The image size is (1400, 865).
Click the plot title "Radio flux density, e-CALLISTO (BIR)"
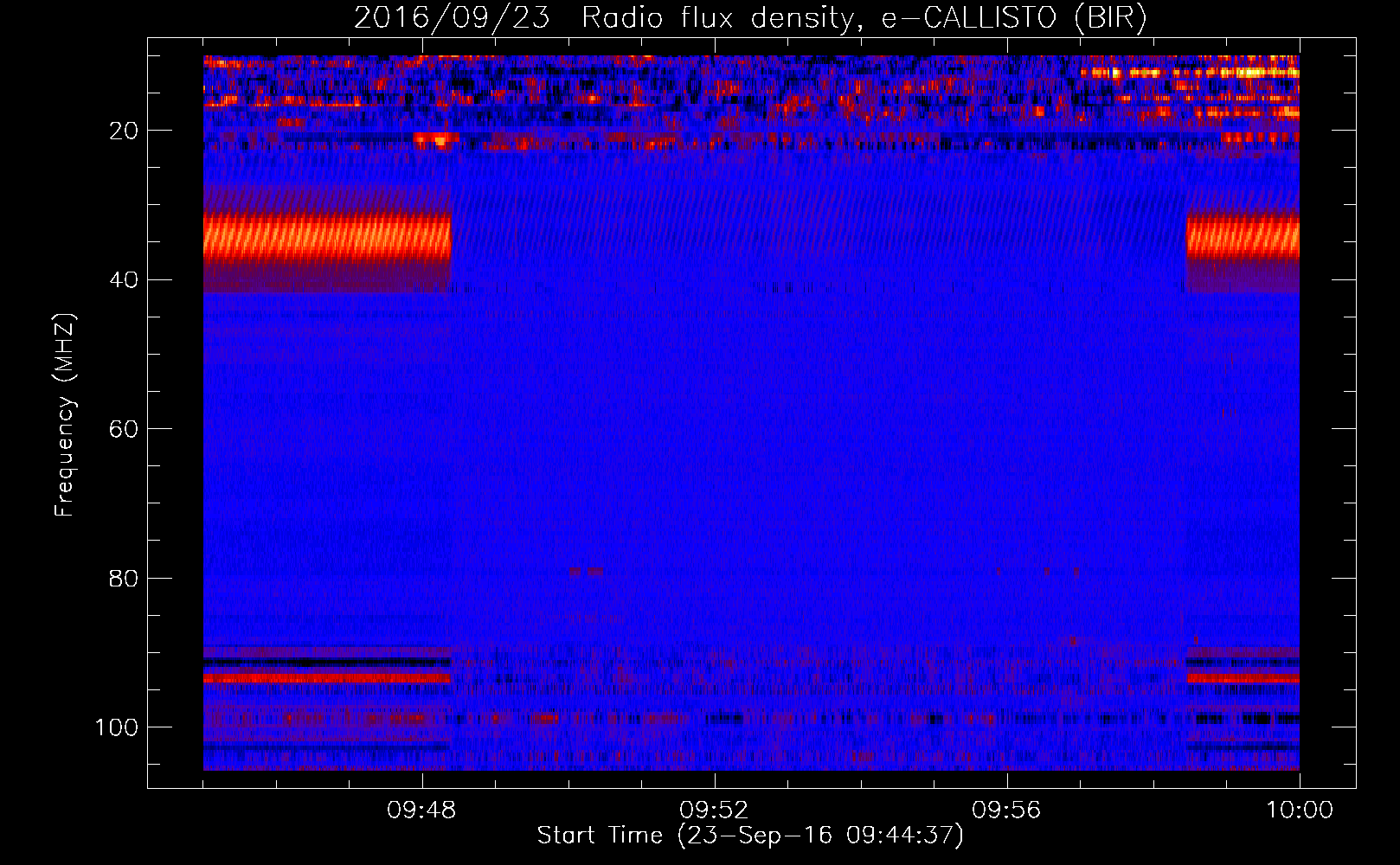coord(864,17)
